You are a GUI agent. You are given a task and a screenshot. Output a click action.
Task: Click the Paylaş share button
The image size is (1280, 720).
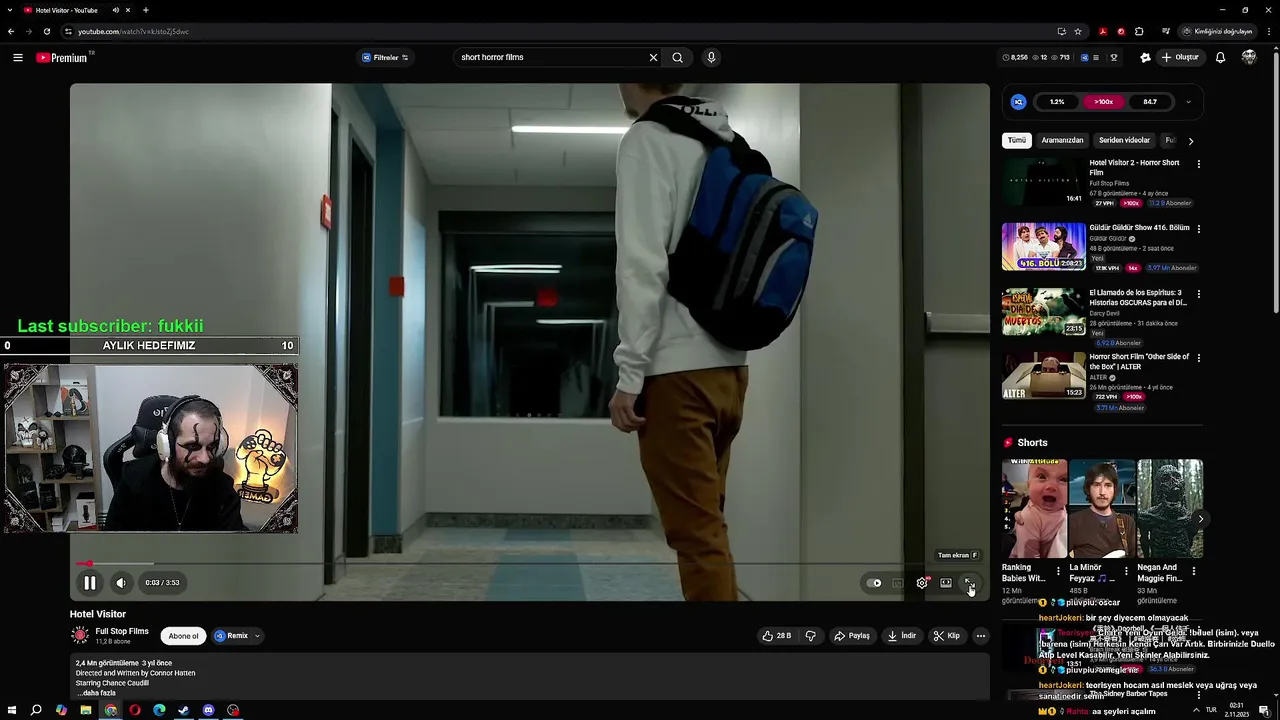pos(852,636)
